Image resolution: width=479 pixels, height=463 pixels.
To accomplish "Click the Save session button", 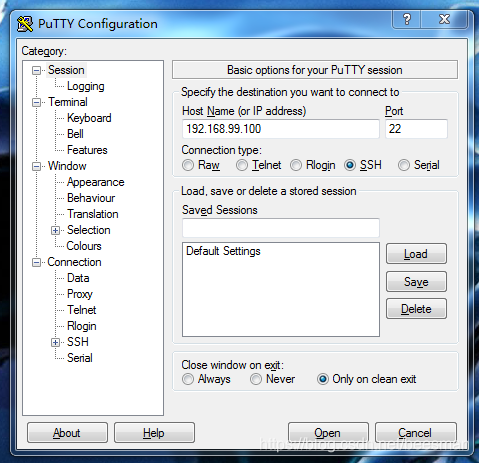I will tap(416, 282).
